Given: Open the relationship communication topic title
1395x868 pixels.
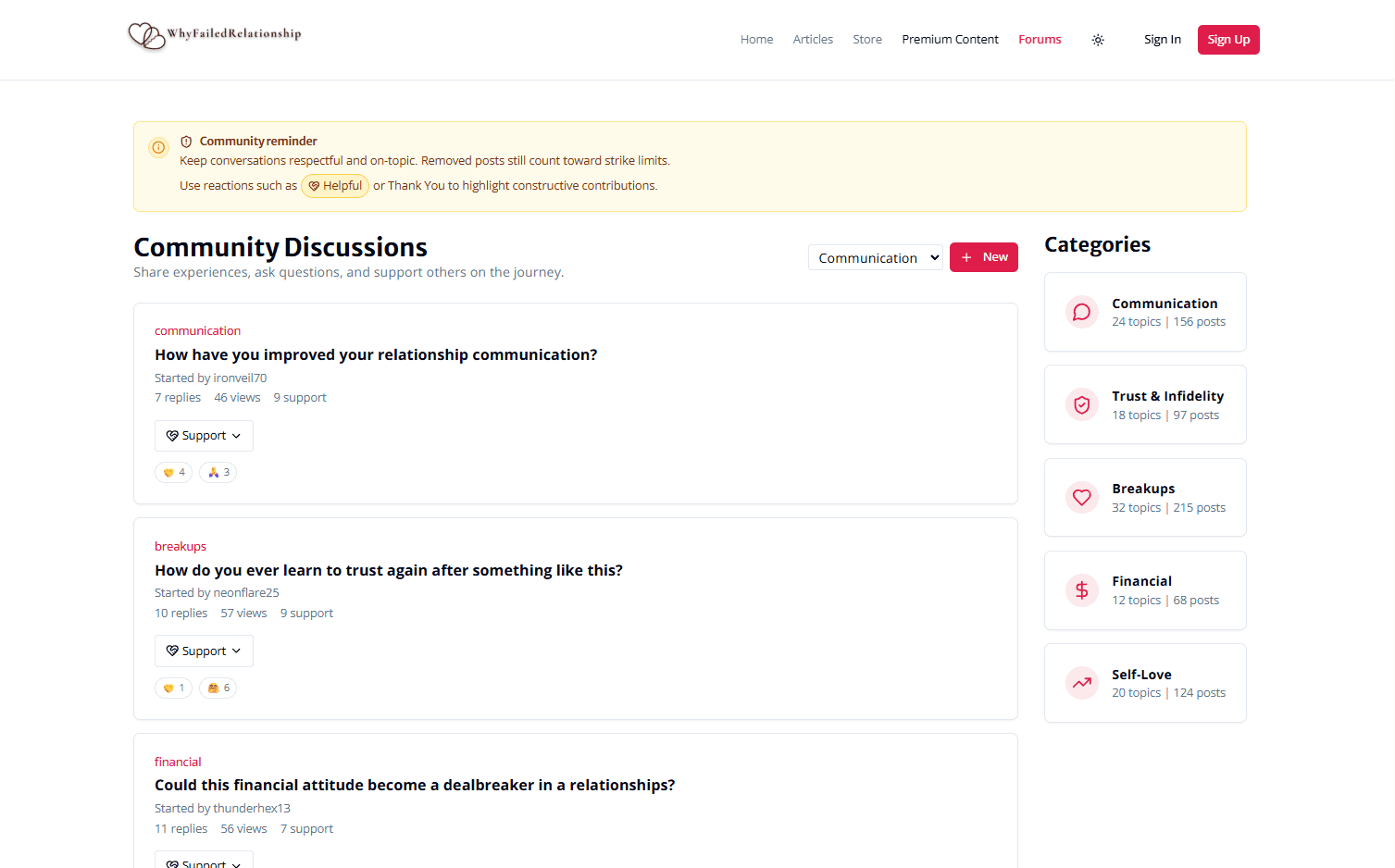Looking at the screenshot, I should tap(376, 355).
